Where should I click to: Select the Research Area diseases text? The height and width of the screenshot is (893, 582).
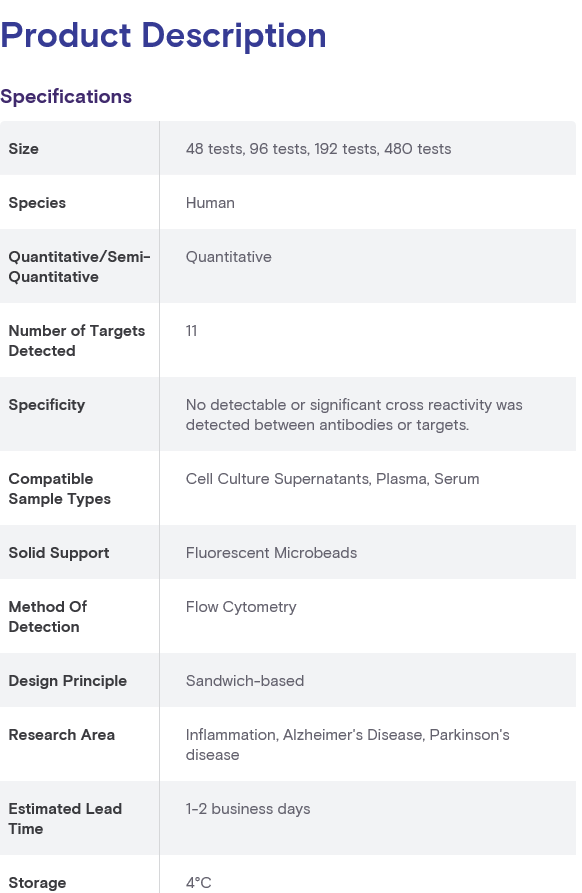(347, 745)
